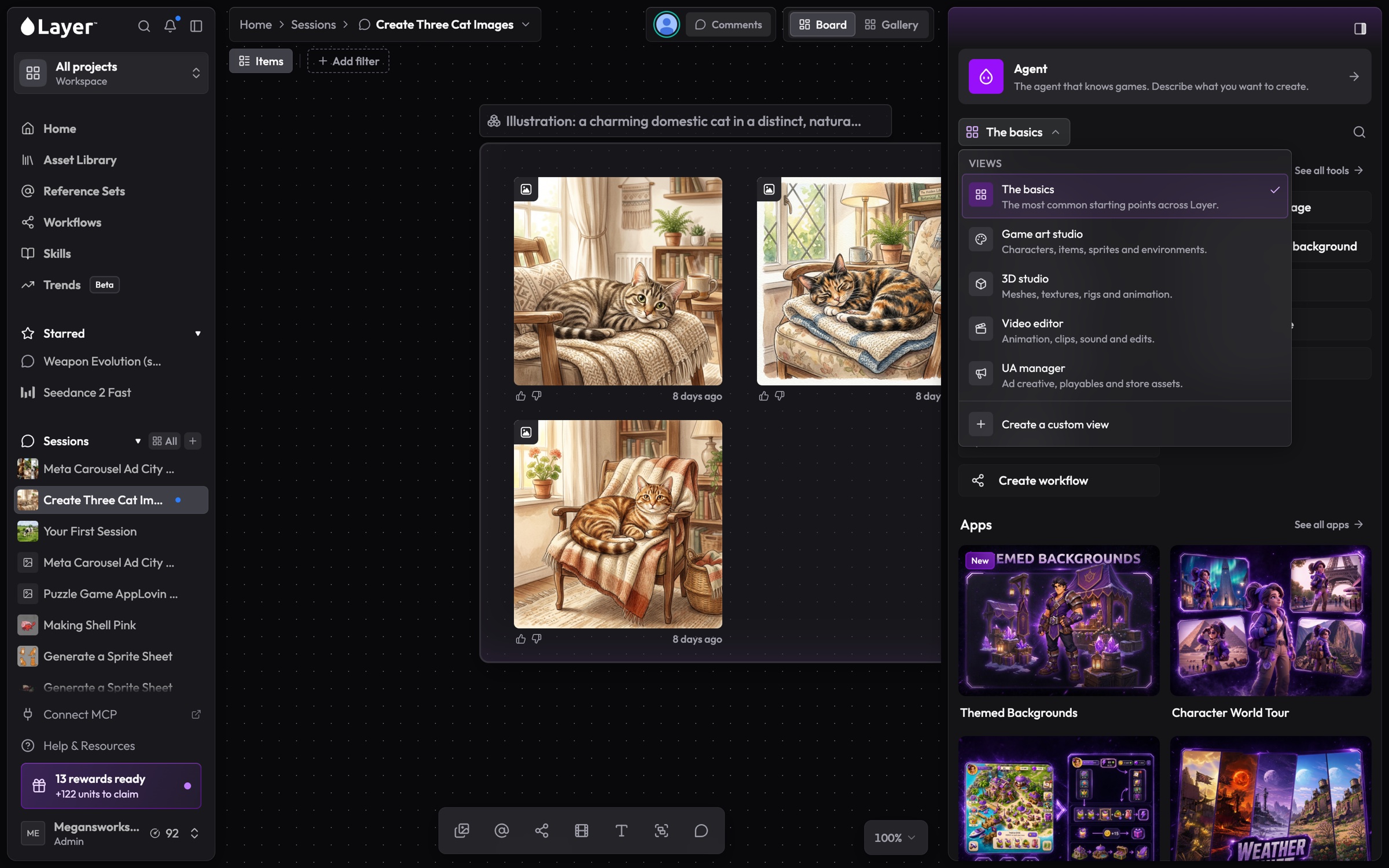Select the Text tool in bottom toolbar

622,831
